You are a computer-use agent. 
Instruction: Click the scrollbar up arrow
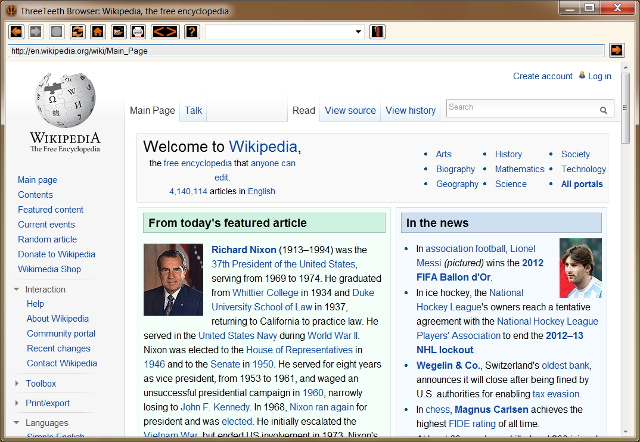pyautogui.click(x=625, y=67)
